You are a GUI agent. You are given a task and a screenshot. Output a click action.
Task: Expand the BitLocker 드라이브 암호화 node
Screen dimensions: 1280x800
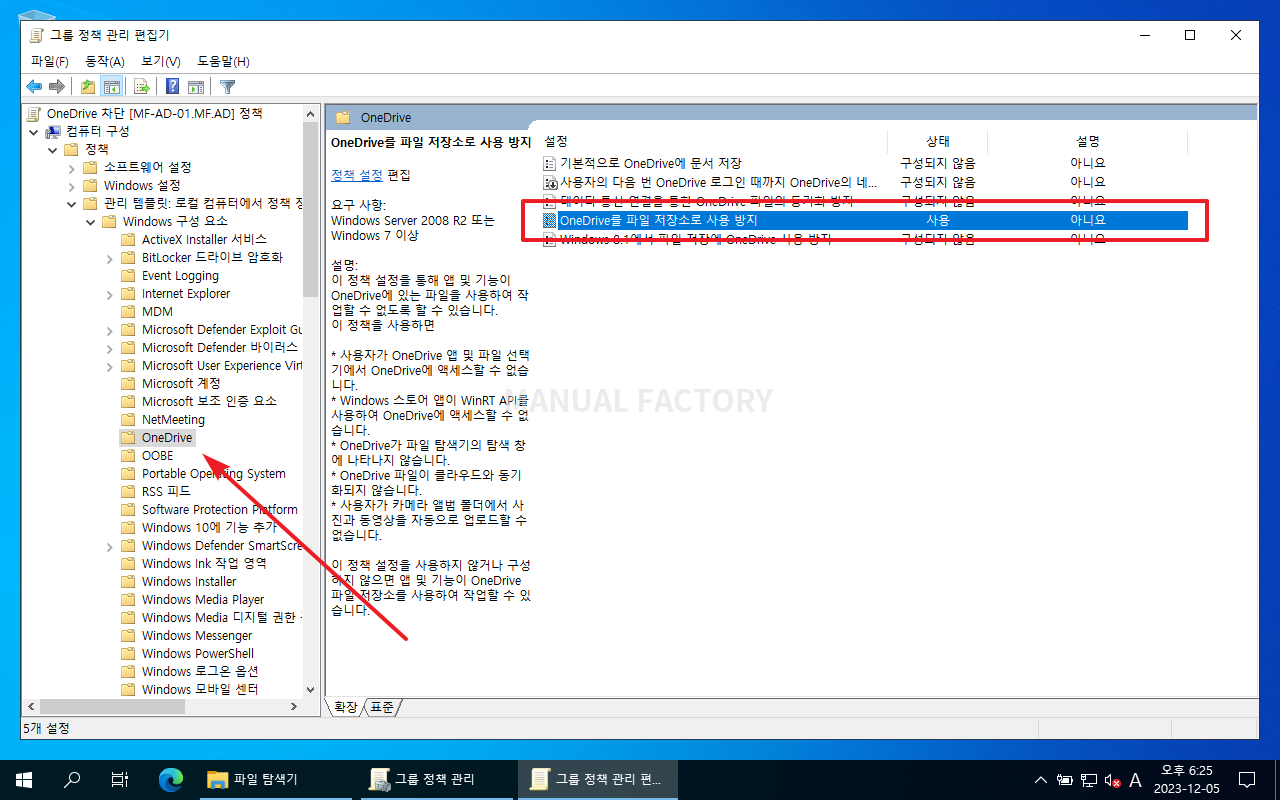(x=109, y=258)
